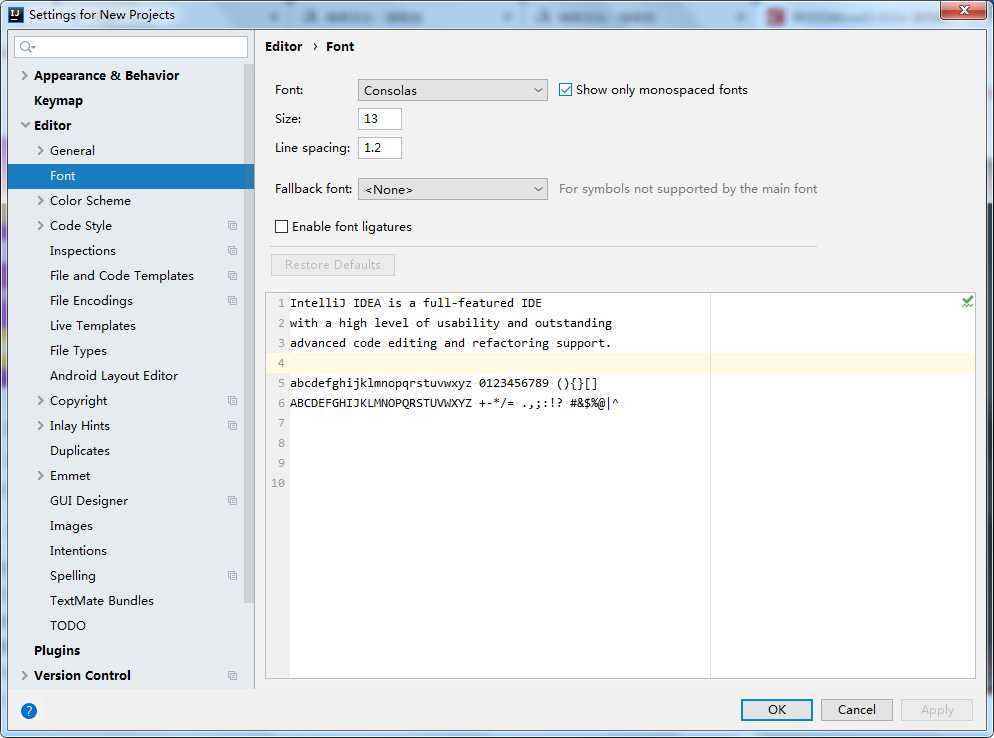Viewport: 994px width, 738px height.
Task: Select Android Layout Editor item
Action: coord(113,376)
